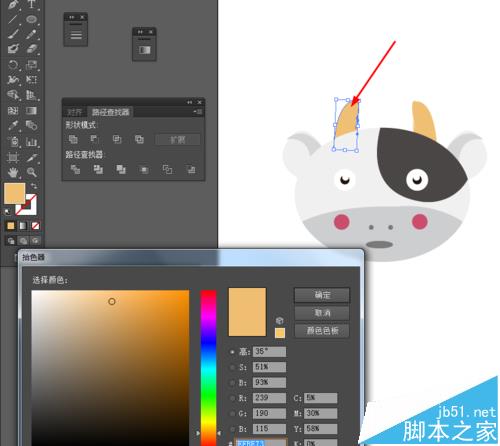Select the Hand tool
This screenshot has width=500, height=446.
13,172
